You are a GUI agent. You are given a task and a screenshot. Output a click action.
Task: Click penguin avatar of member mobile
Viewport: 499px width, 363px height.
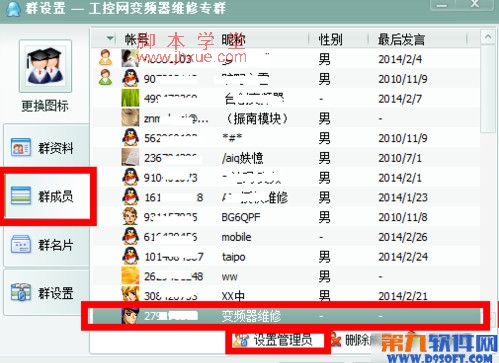[x=130, y=236]
